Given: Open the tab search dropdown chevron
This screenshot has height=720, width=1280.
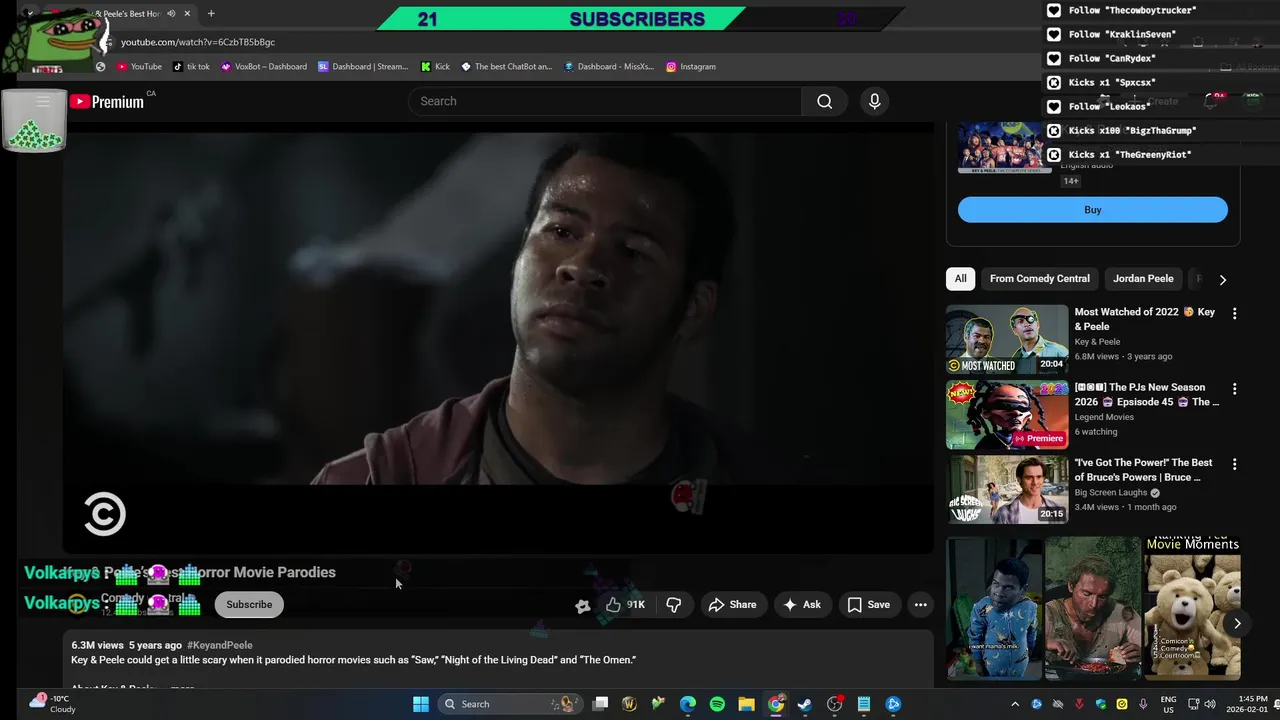Looking at the screenshot, I should [x=29, y=14].
